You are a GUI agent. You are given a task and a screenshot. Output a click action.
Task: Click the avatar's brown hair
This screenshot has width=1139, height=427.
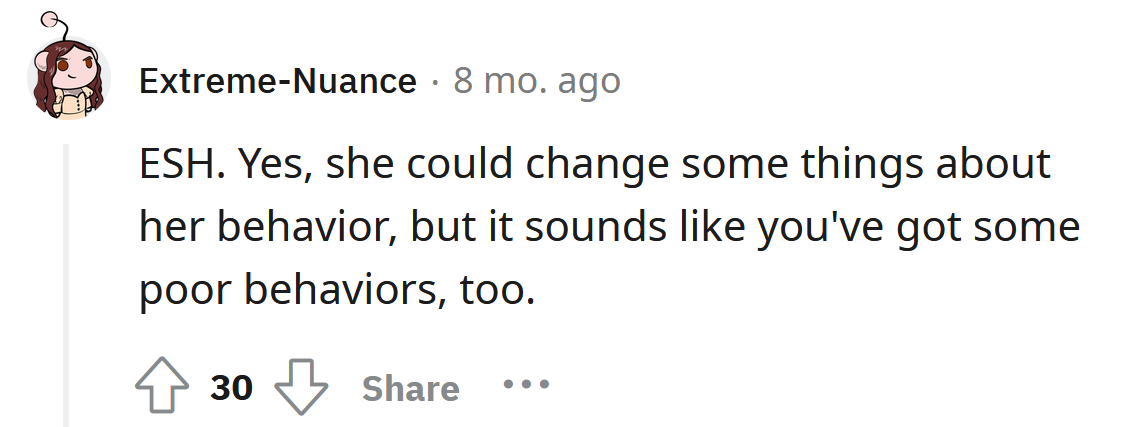click(x=47, y=100)
